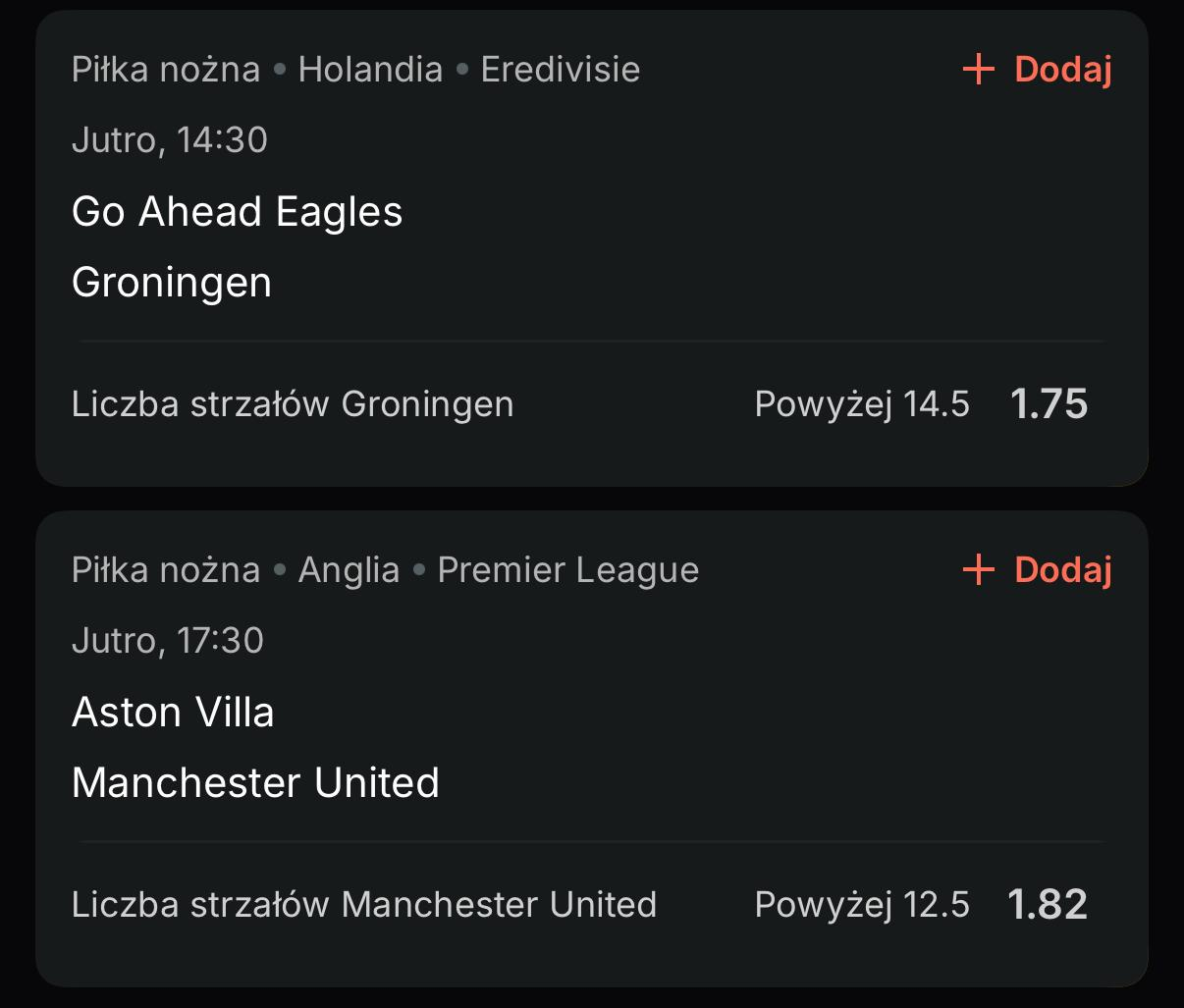
Task: Select the 1.82 odds value
Action: [1048, 905]
